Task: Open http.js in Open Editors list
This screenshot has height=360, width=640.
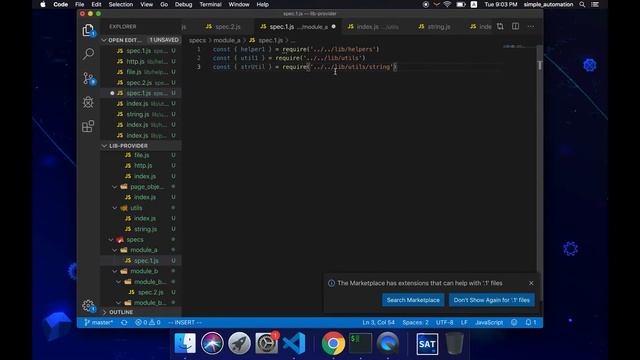Action: (141, 61)
